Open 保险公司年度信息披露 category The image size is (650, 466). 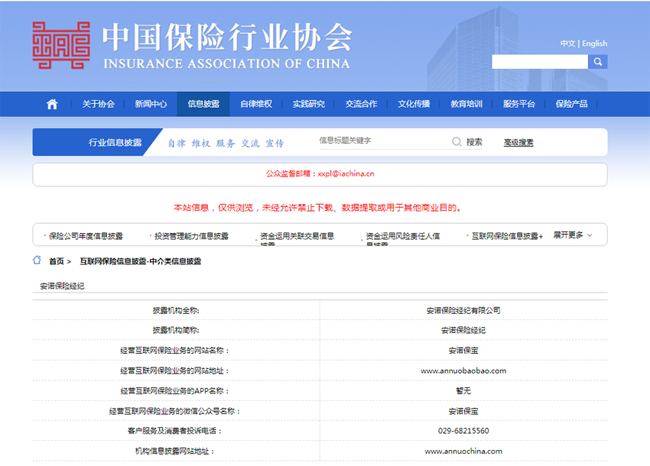[x=86, y=236]
